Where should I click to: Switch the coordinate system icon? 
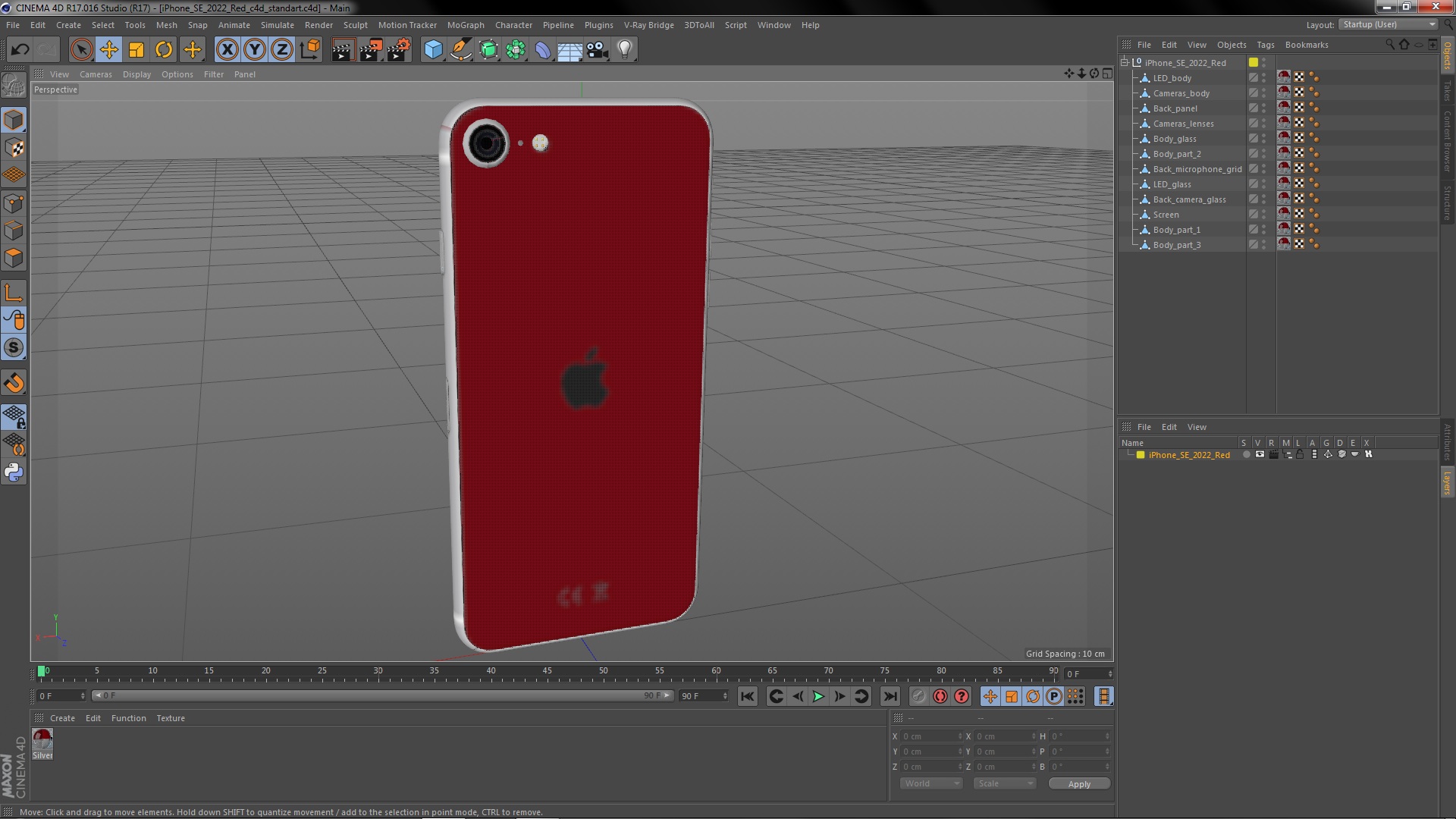point(309,50)
